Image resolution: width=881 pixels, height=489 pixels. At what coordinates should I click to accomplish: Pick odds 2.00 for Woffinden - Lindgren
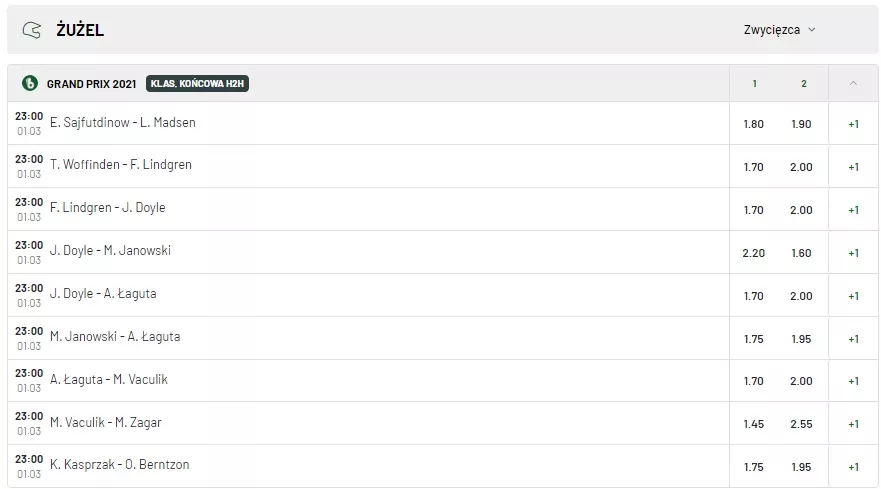(x=801, y=167)
